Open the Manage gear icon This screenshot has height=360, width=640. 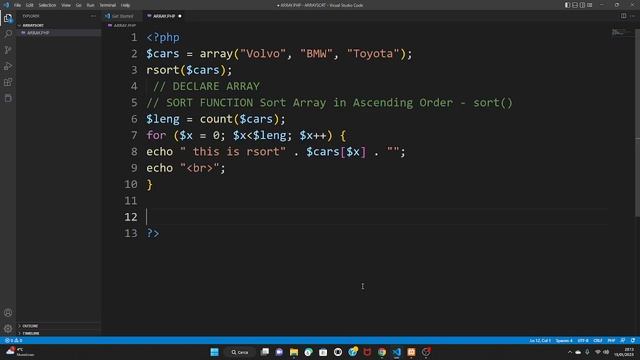[8, 329]
